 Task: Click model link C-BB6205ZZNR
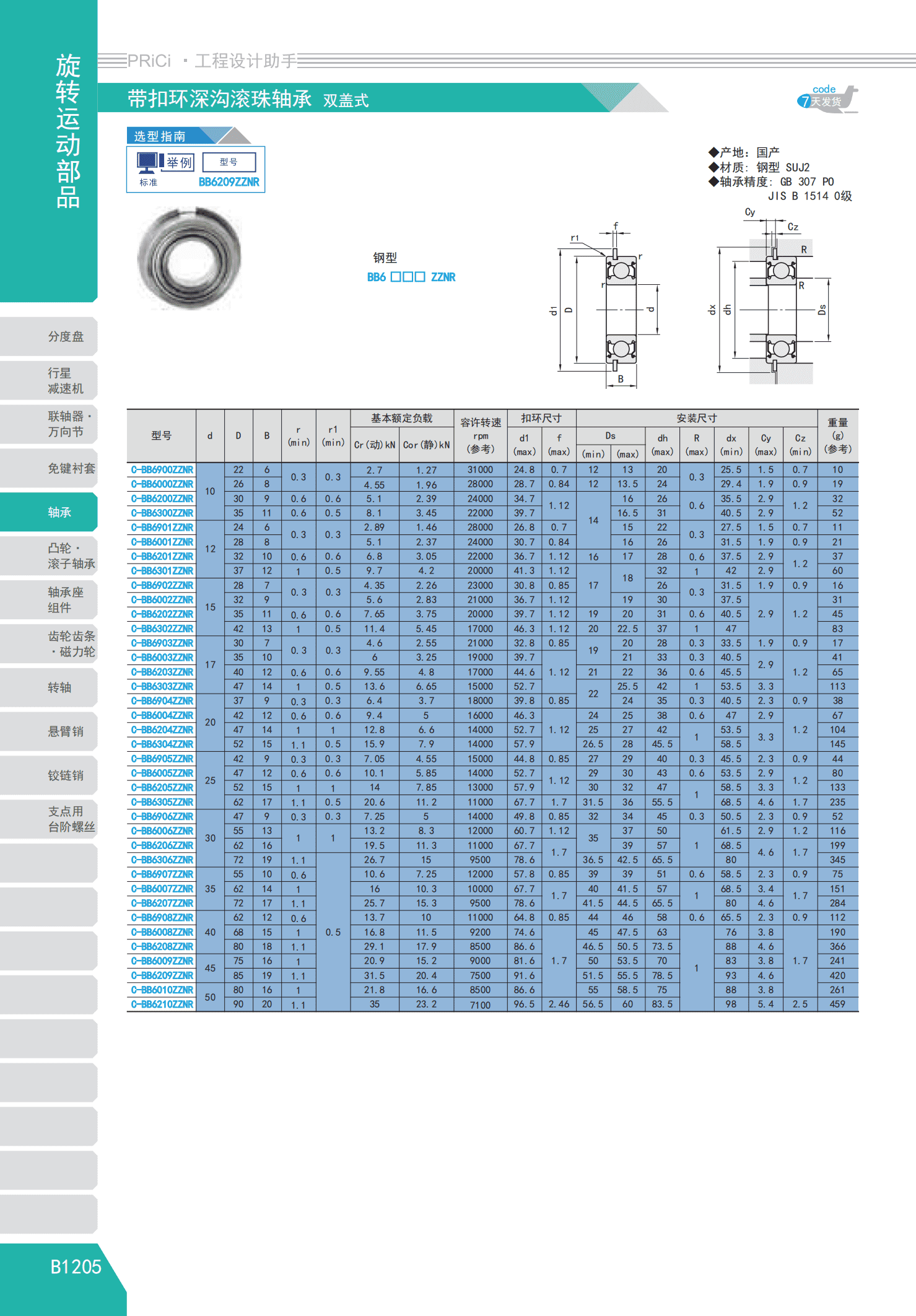(162, 788)
